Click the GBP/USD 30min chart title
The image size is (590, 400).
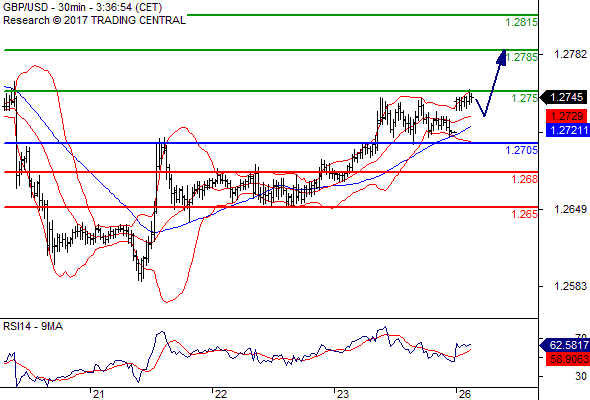pos(82,7)
